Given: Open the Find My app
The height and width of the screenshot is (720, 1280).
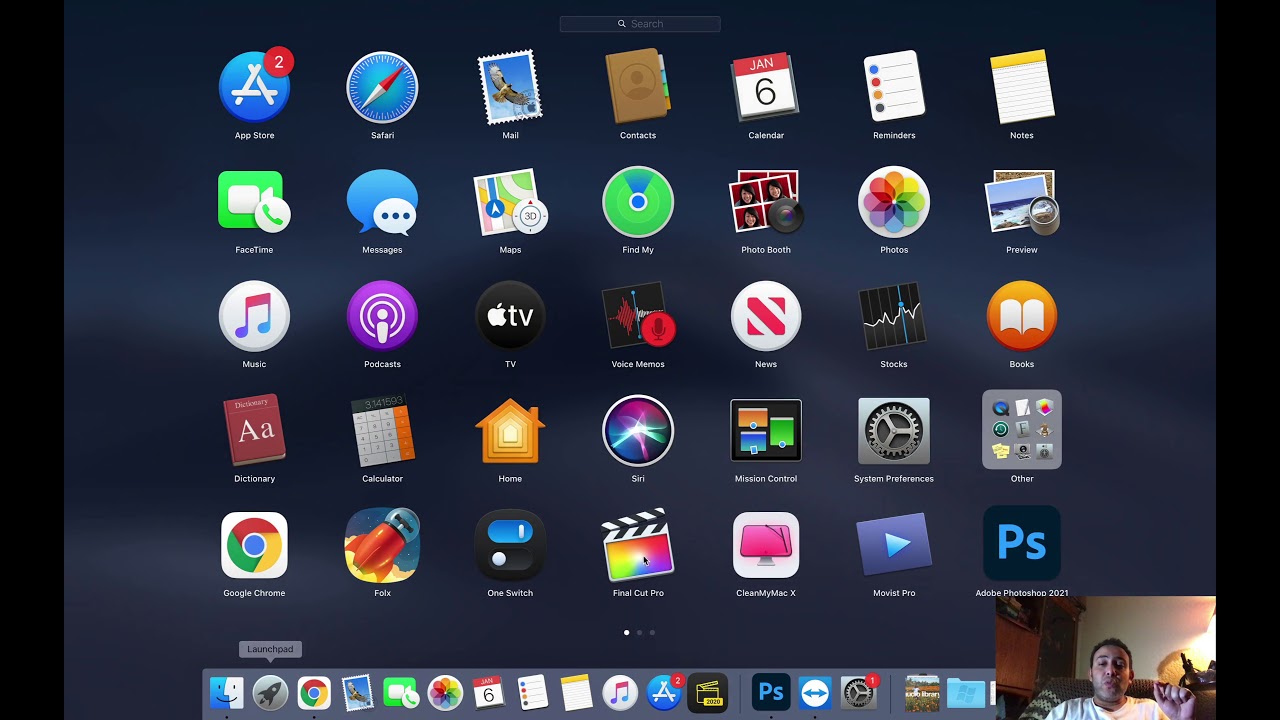Looking at the screenshot, I should 638,202.
